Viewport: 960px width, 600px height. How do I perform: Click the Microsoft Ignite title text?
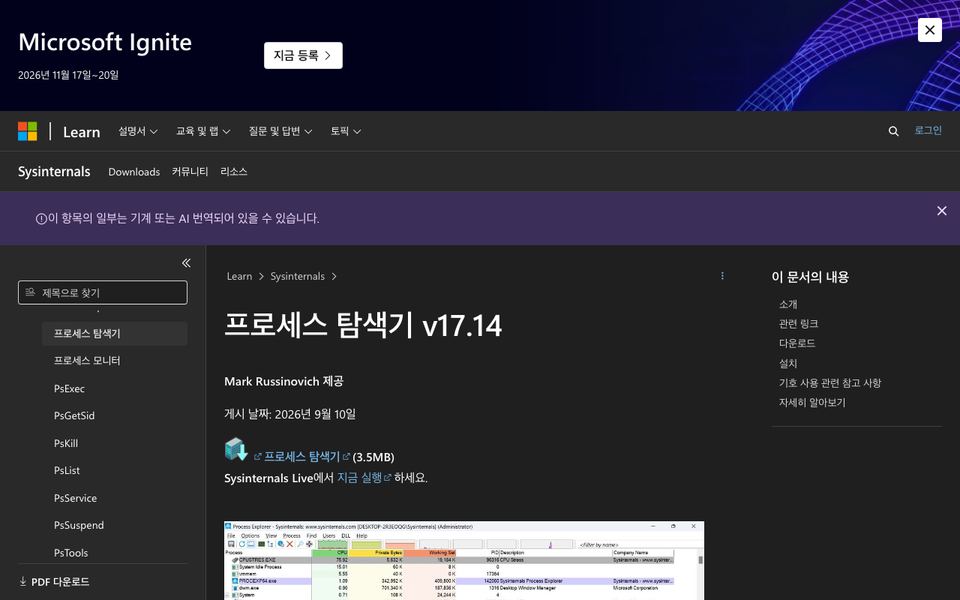pyautogui.click(x=105, y=42)
